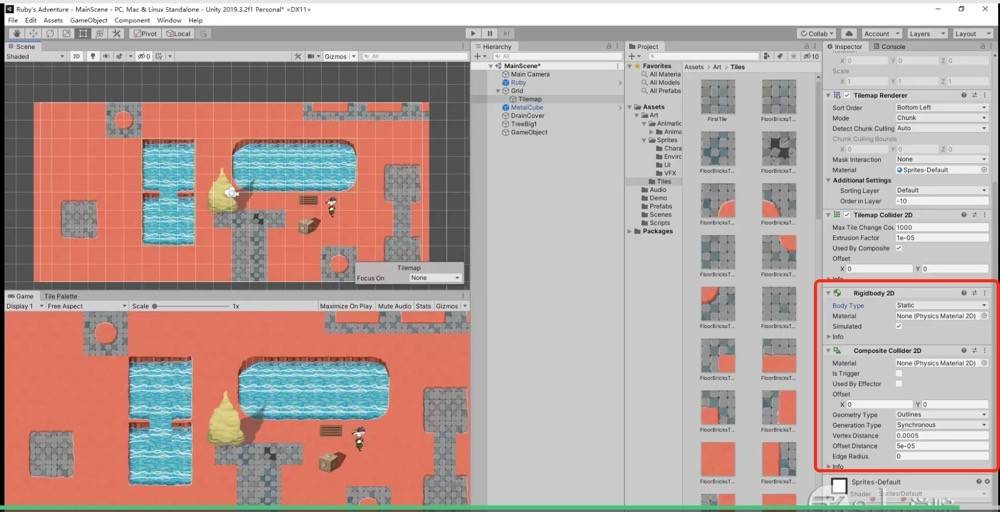Open Tilemap Renderer more options menu
1000x512 pixels.
coord(985,95)
